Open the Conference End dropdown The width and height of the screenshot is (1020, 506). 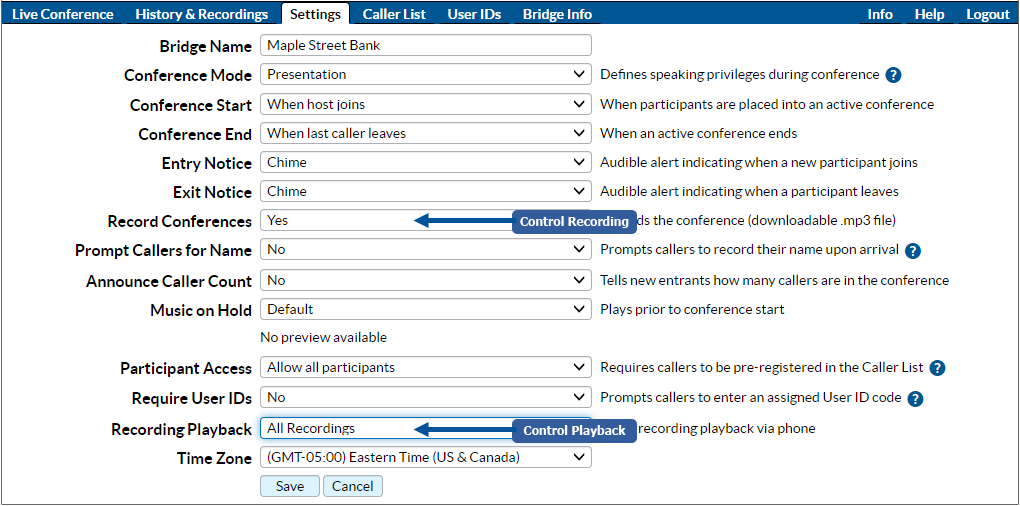[x=425, y=133]
